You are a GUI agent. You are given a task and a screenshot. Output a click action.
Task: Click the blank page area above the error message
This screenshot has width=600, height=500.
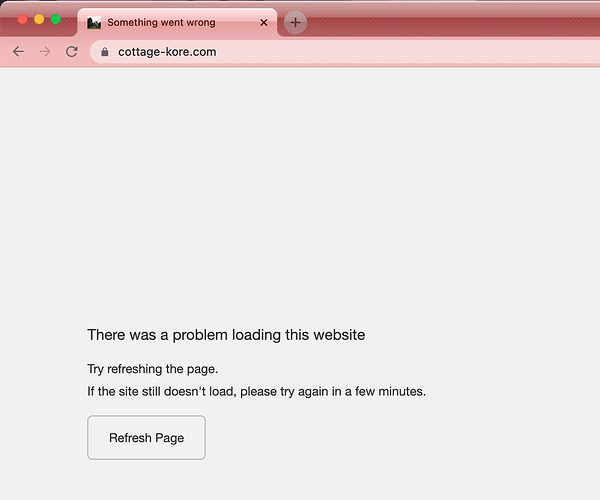pyautogui.click(x=300, y=191)
